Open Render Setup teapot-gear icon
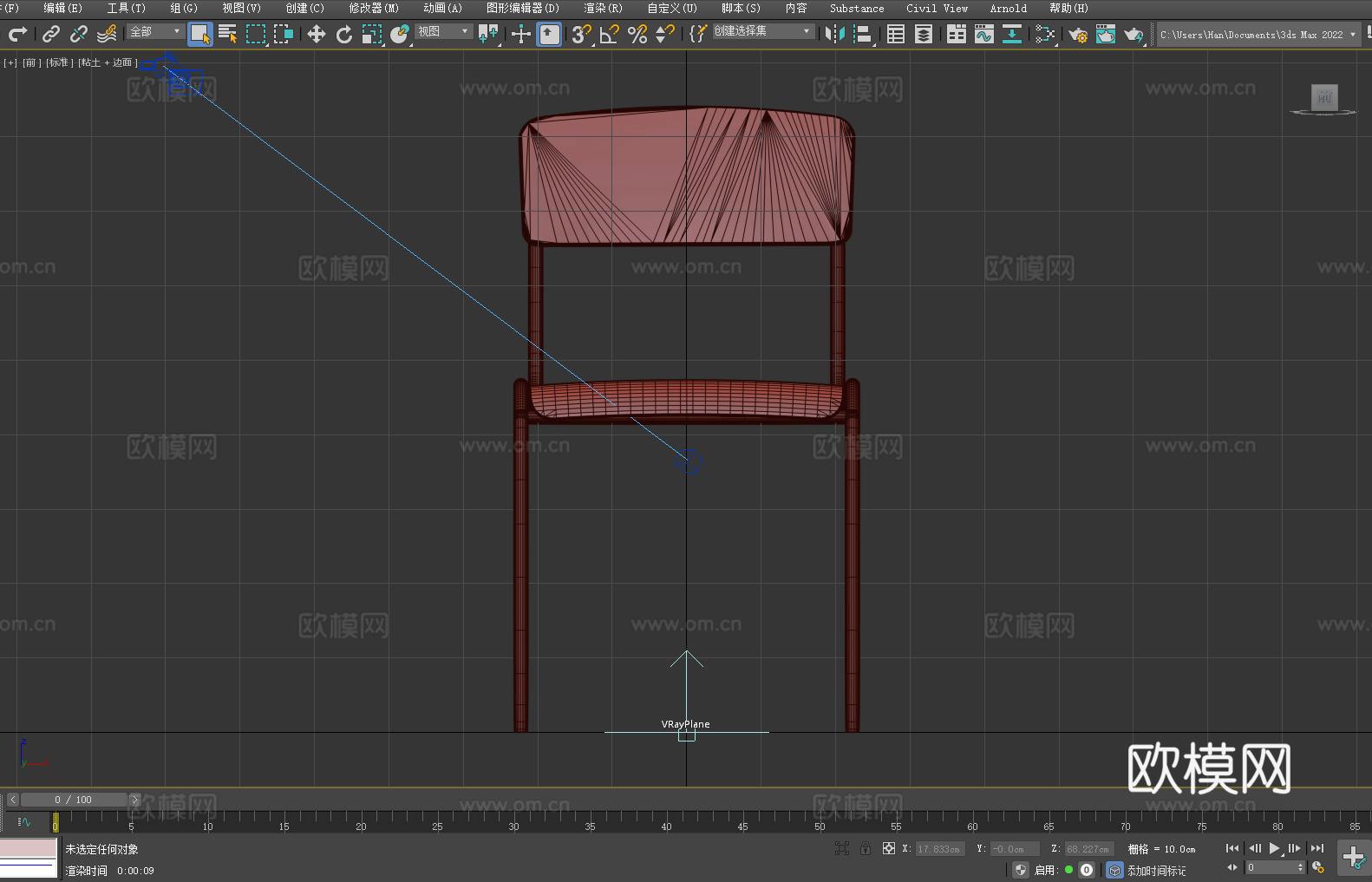 (x=1078, y=34)
